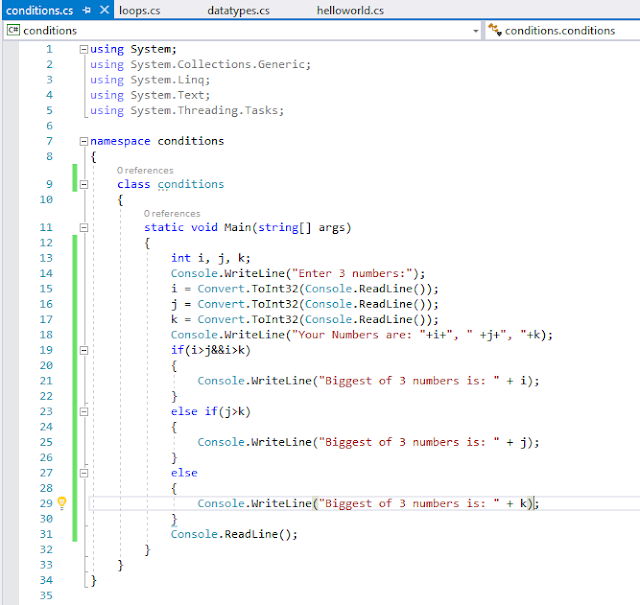Collapse the class conditions block
Viewport: 640px width, 605px height.
pyautogui.click(x=84, y=185)
